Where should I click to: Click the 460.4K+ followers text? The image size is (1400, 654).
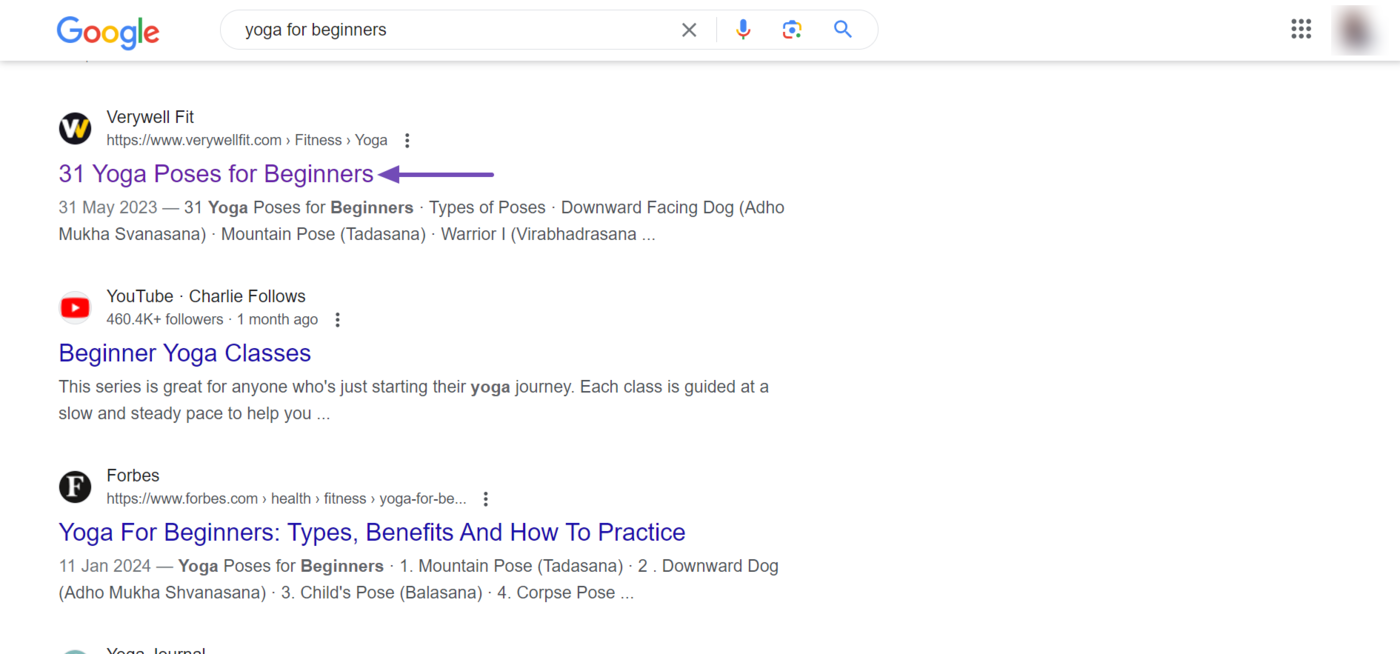click(x=165, y=320)
